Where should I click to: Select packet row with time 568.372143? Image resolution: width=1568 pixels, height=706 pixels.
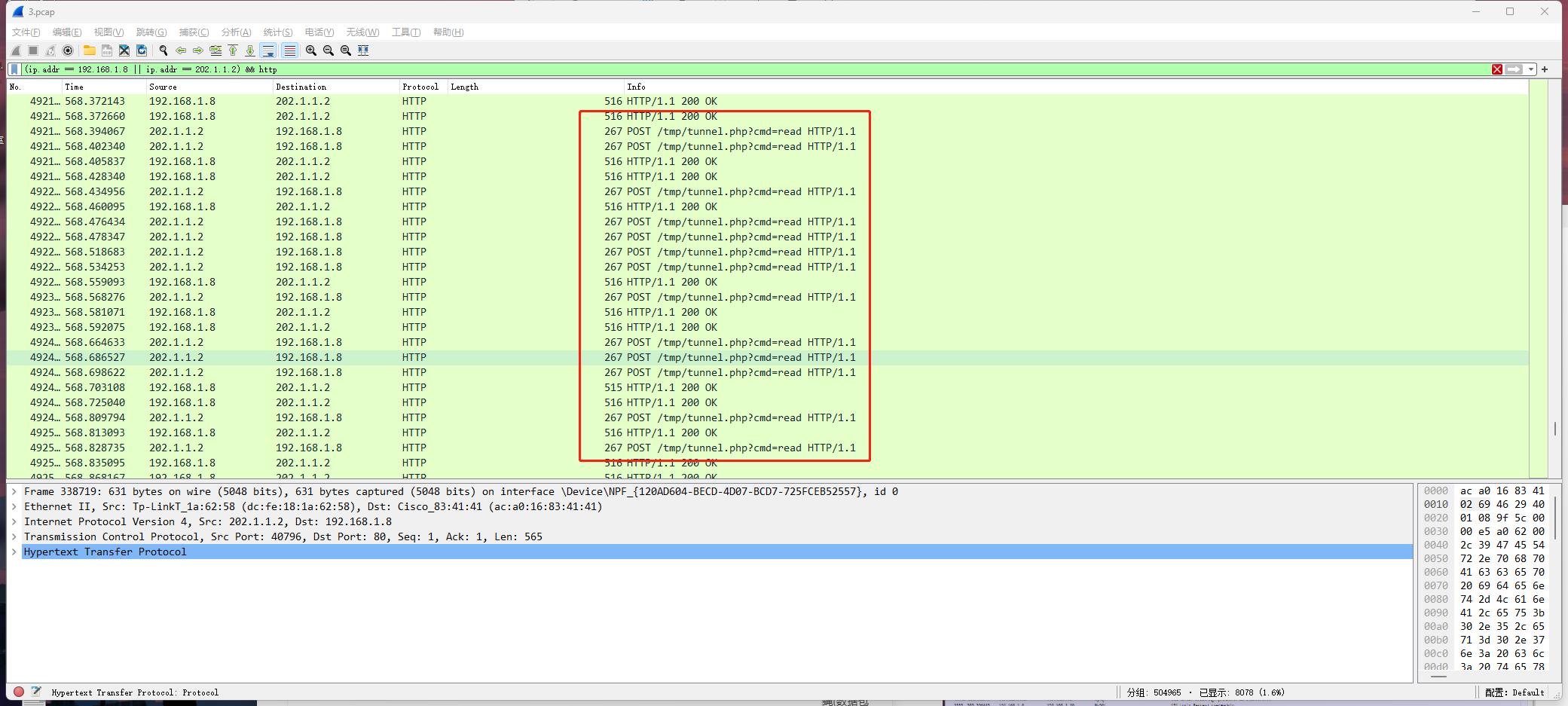pyautogui.click(x=768, y=101)
